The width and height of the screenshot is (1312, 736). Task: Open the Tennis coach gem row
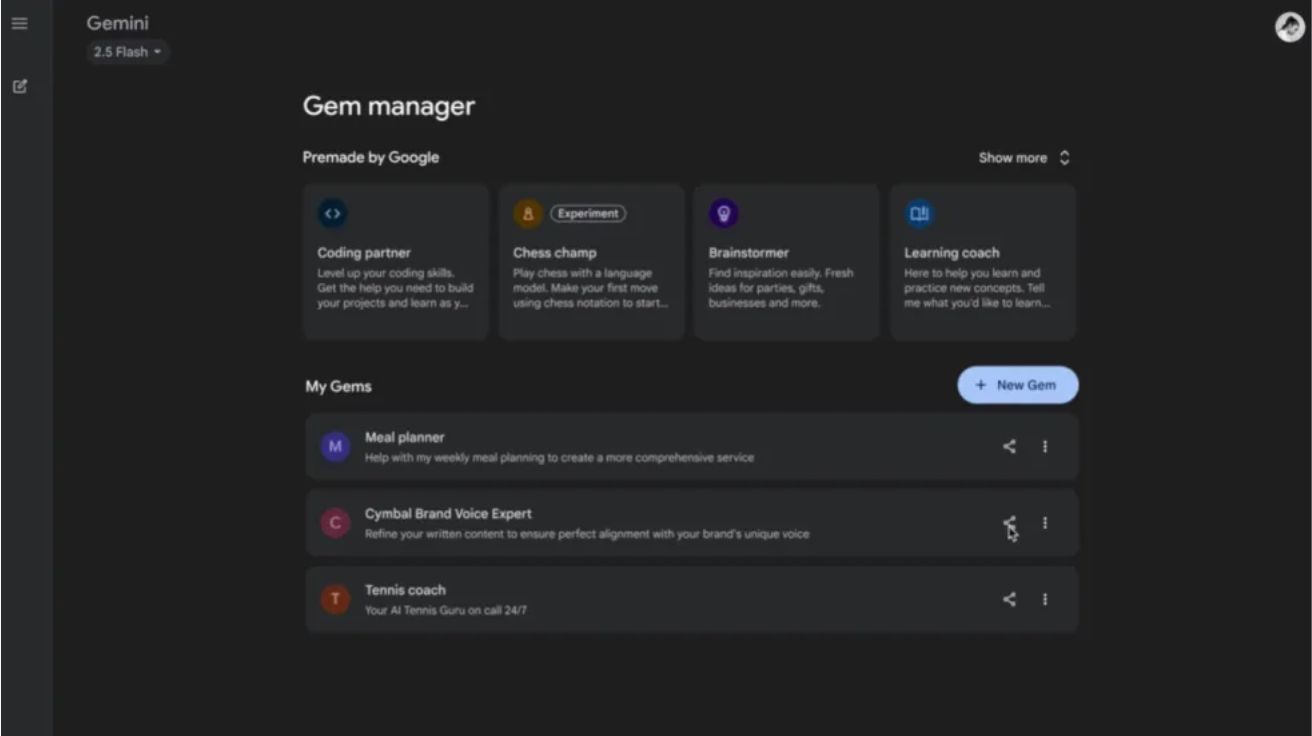tap(692, 599)
